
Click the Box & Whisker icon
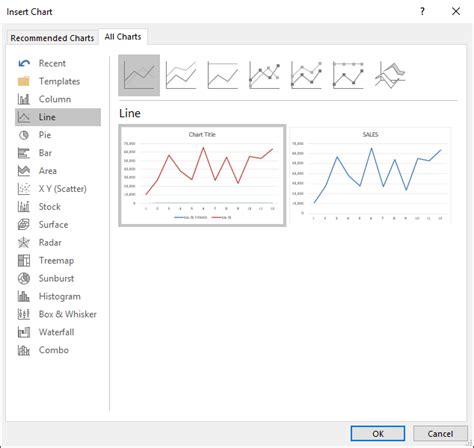pos(24,314)
